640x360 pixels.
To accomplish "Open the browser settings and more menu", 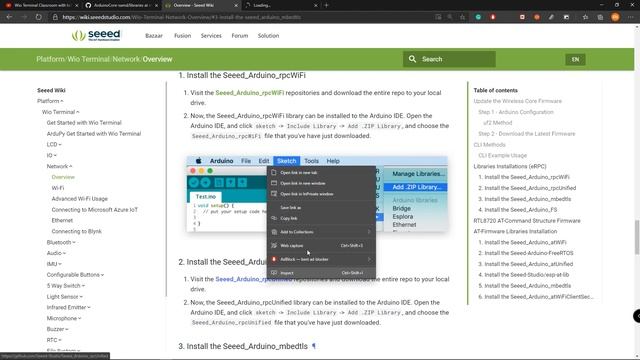I will (631, 17).
